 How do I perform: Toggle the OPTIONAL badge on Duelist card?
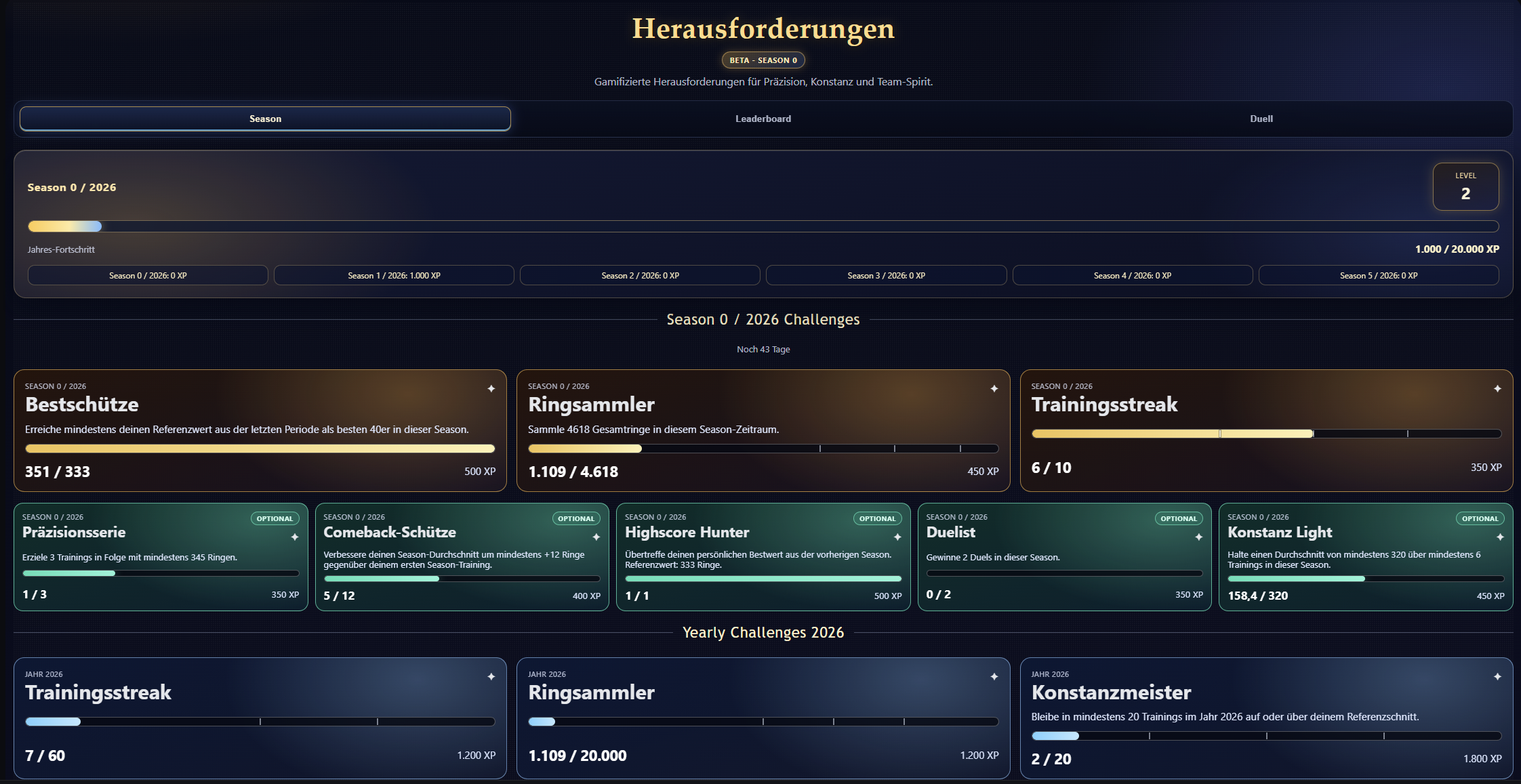click(1179, 518)
